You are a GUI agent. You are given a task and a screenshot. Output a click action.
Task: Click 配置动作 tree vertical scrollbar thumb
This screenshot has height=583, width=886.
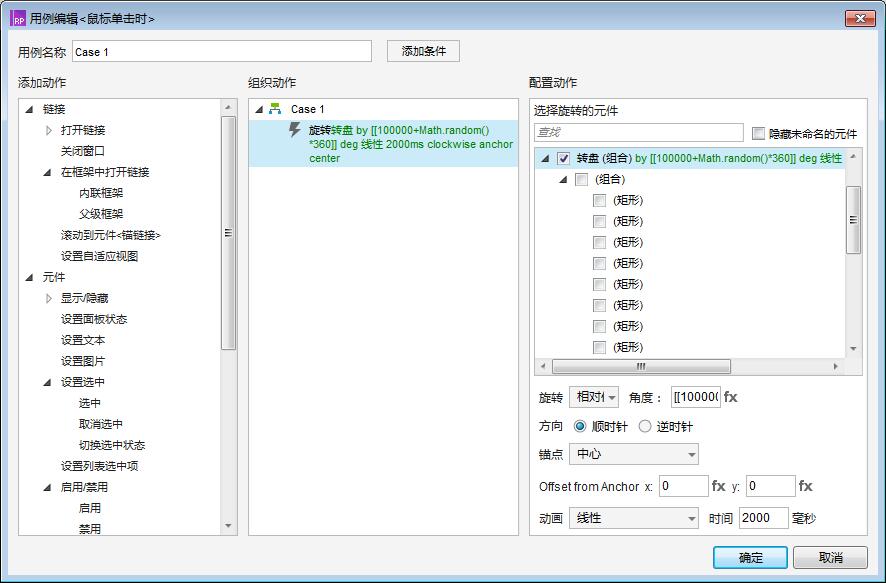[853, 220]
